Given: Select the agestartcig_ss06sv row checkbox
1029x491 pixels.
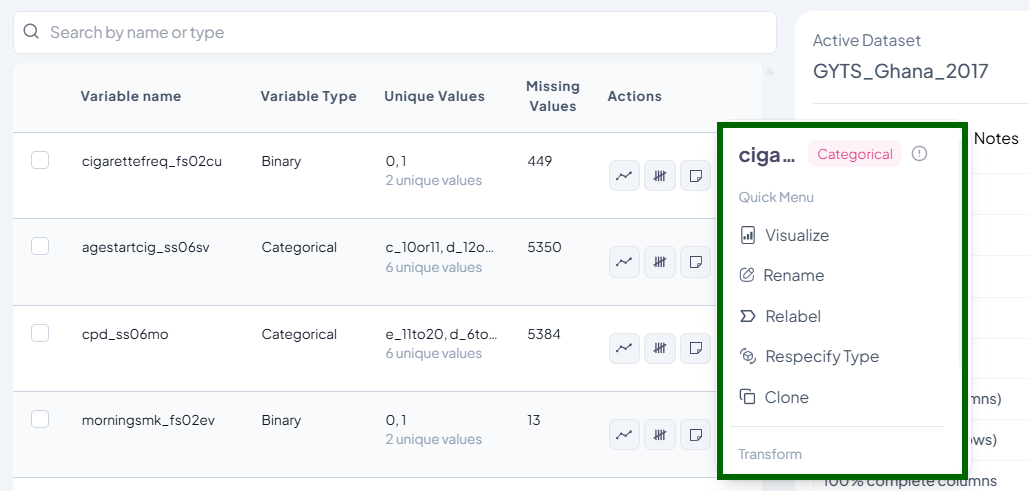Looking at the screenshot, I should pyautogui.click(x=40, y=247).
